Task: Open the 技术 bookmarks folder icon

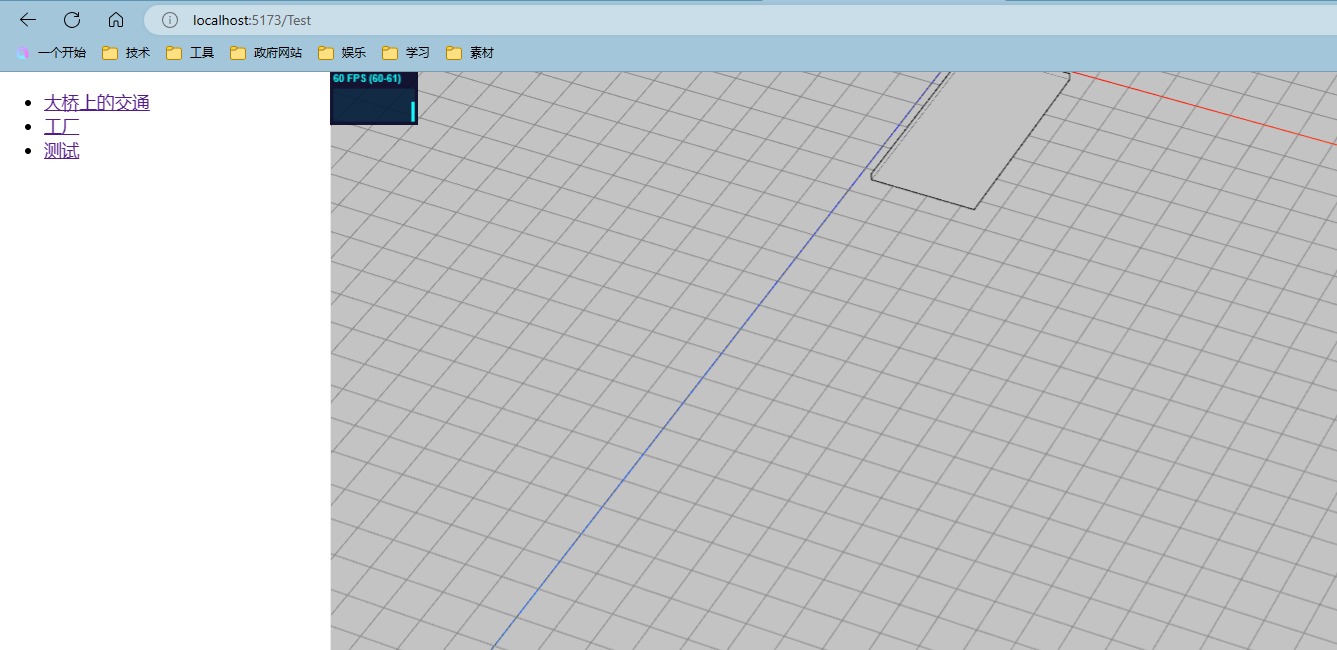Action: tap(110, 52)
